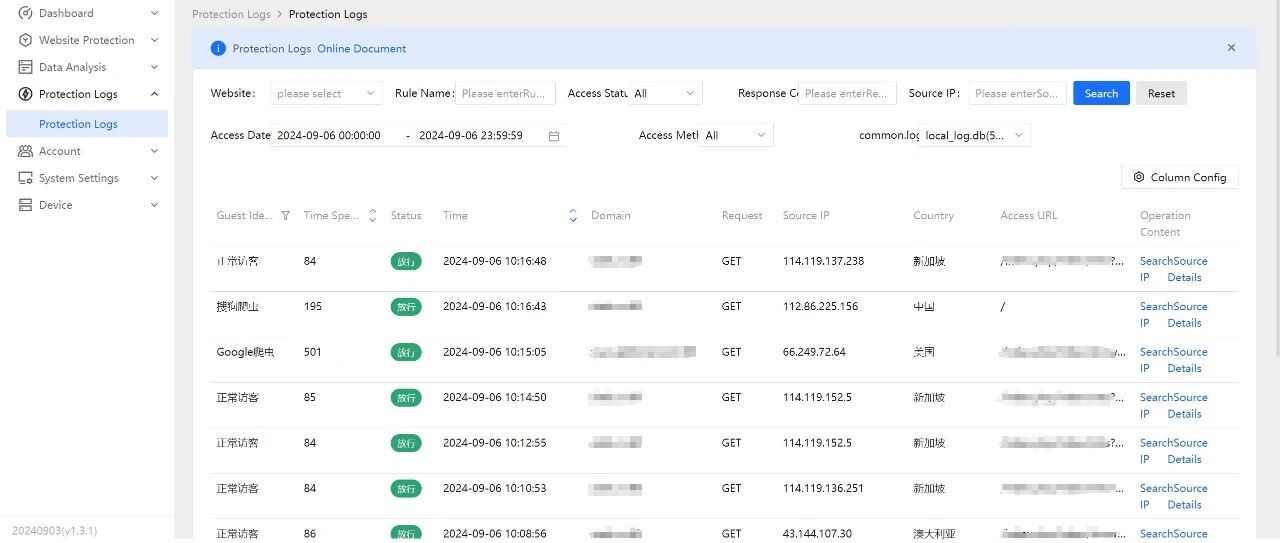Click the start date 2024-09-06 00:00:00
The width and height of the screenshot is (1280, 543).
tap(329, 136)
